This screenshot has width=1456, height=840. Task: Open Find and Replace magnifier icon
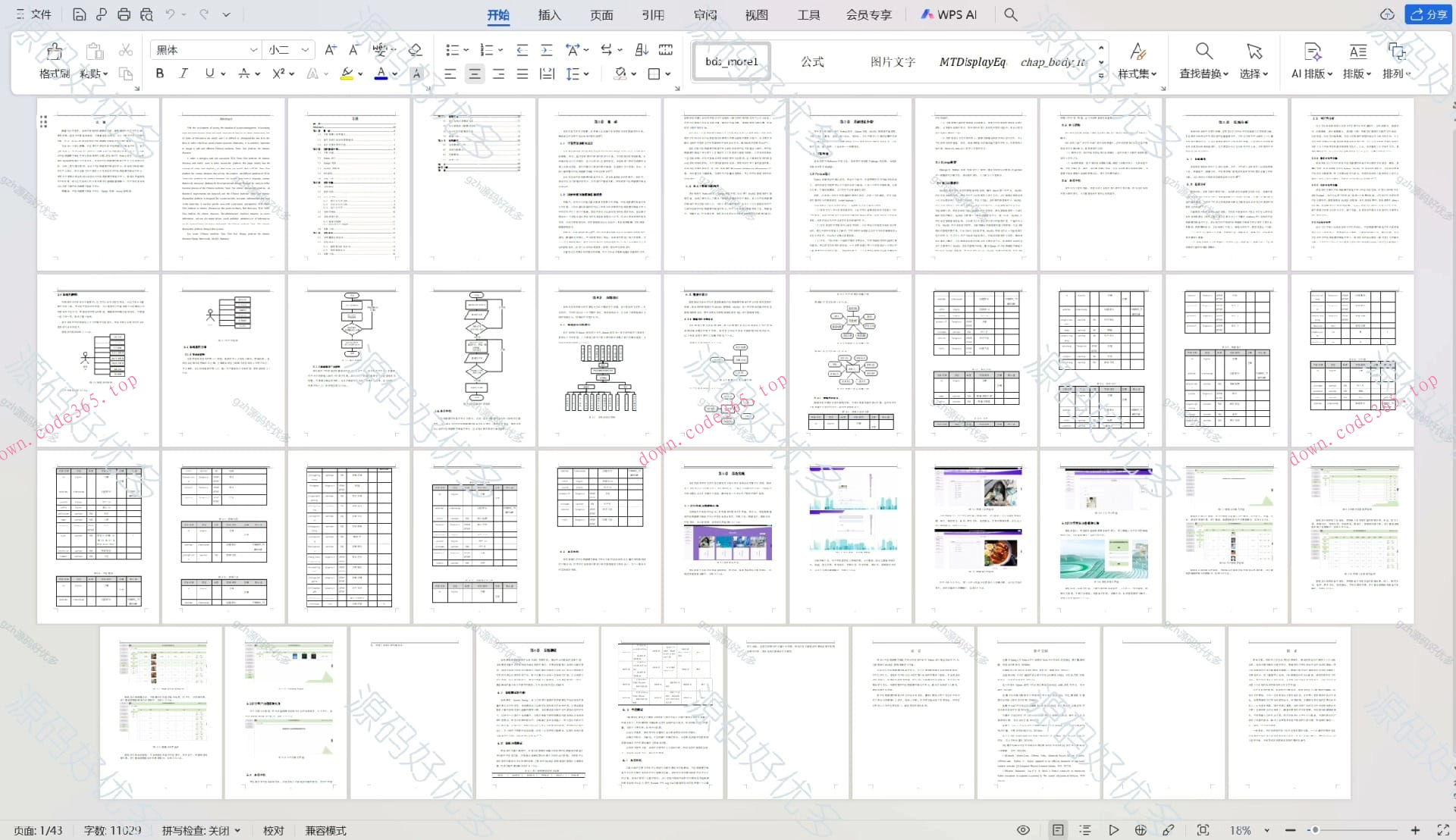1203,52
